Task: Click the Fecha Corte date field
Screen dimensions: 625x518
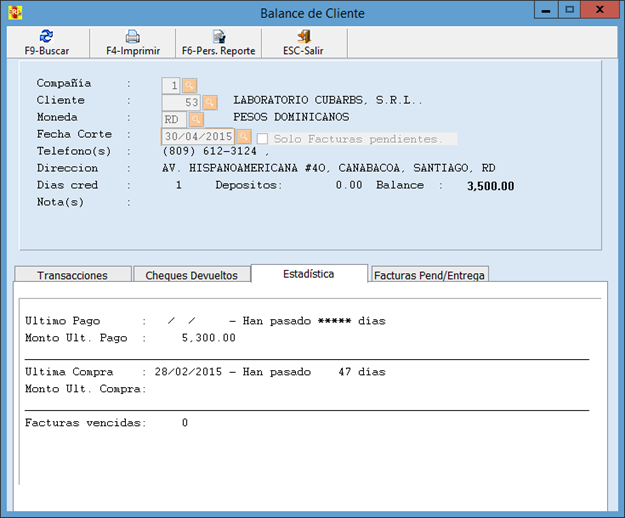Action: point(198,137)
